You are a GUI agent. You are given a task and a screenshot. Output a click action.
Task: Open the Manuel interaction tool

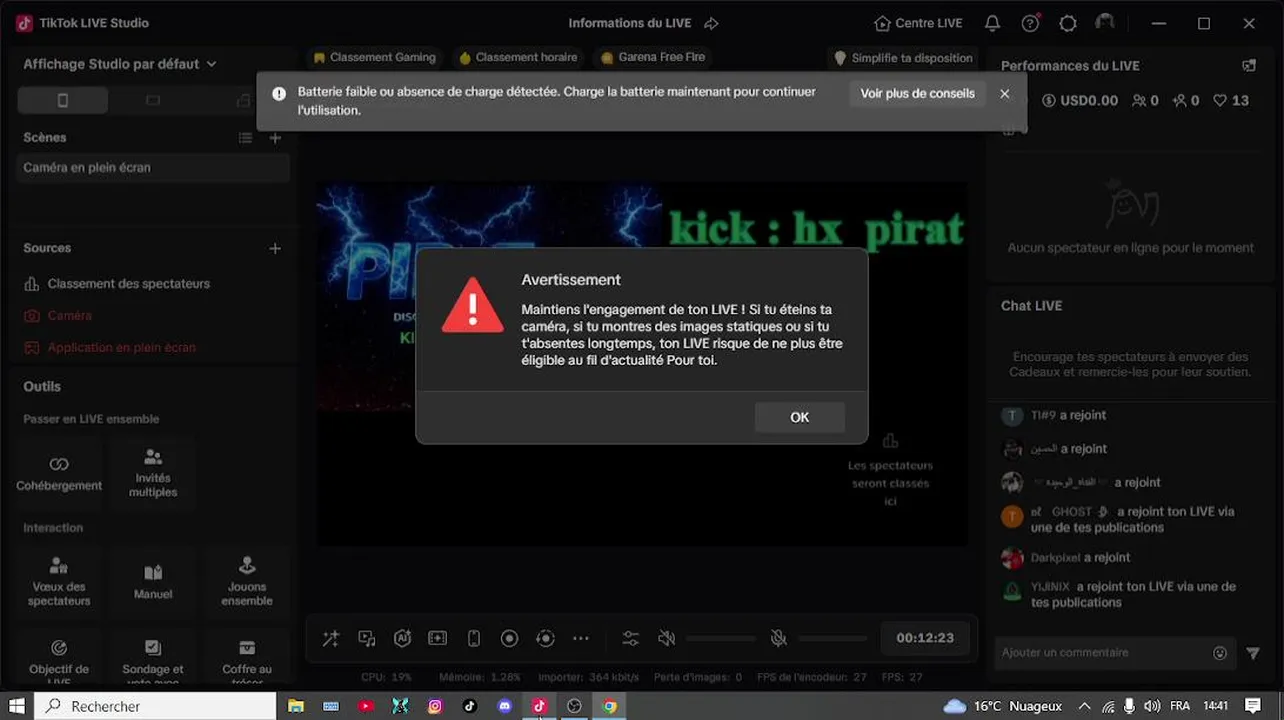153,582
